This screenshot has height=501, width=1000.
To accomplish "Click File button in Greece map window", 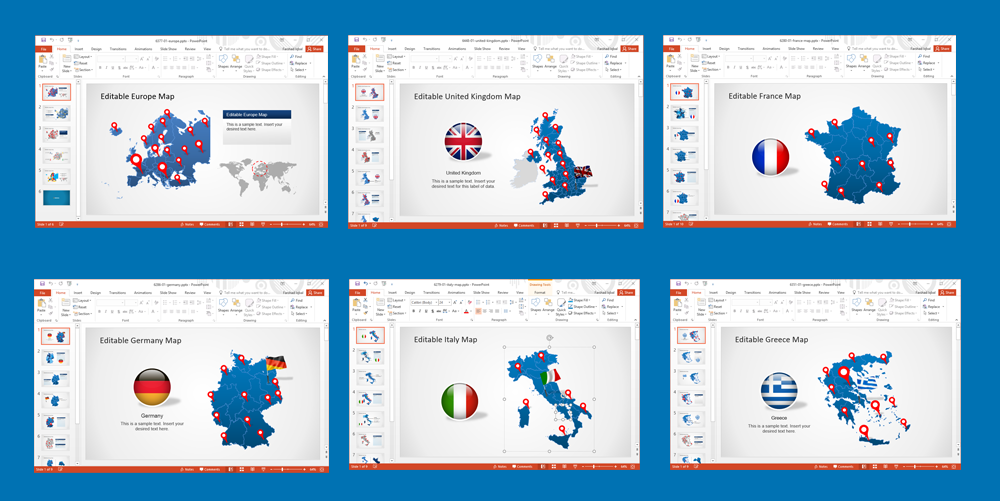I will 679,293.
